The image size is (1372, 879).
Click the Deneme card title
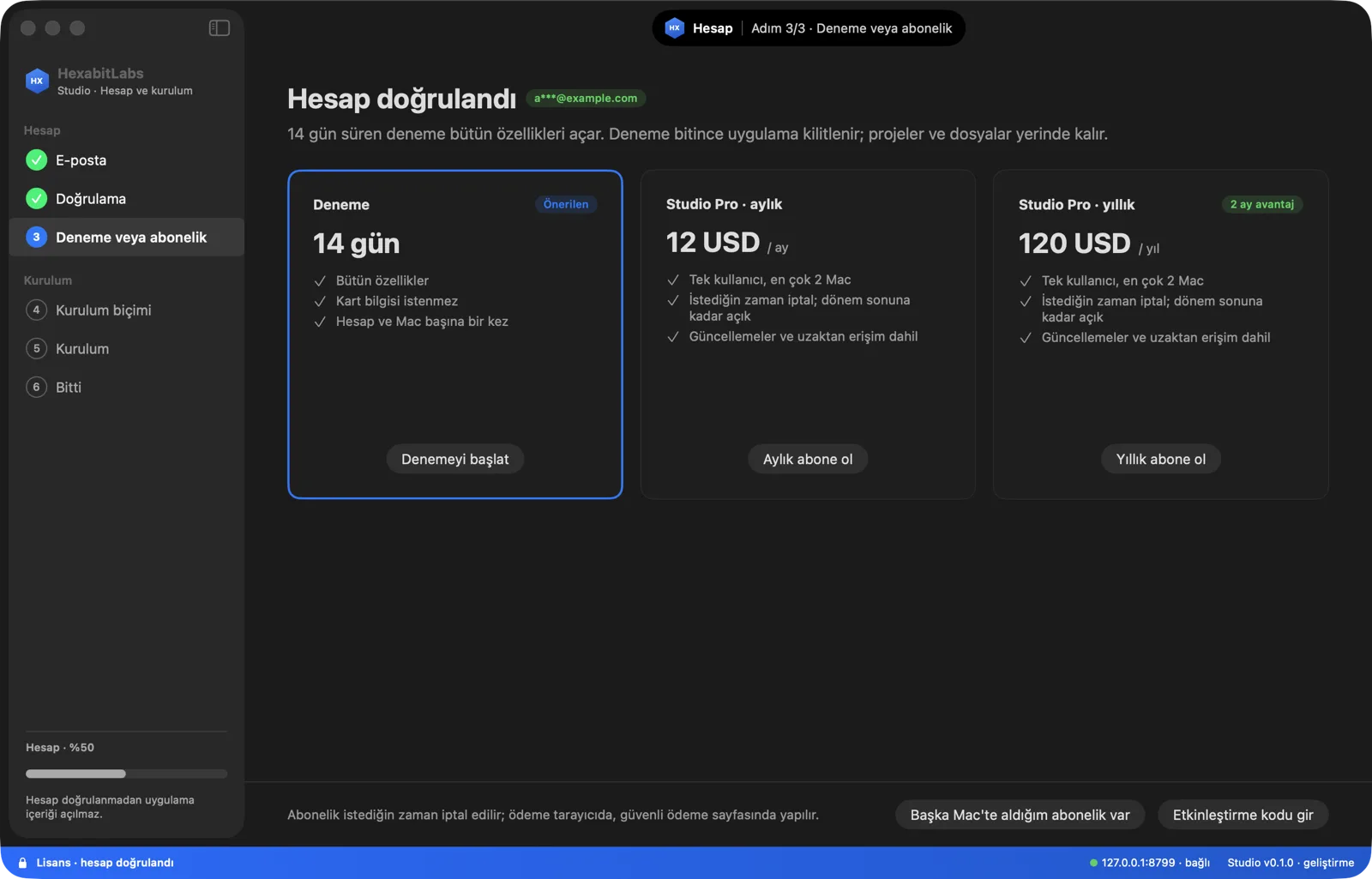pyautogui.click(x=341, y=205)
